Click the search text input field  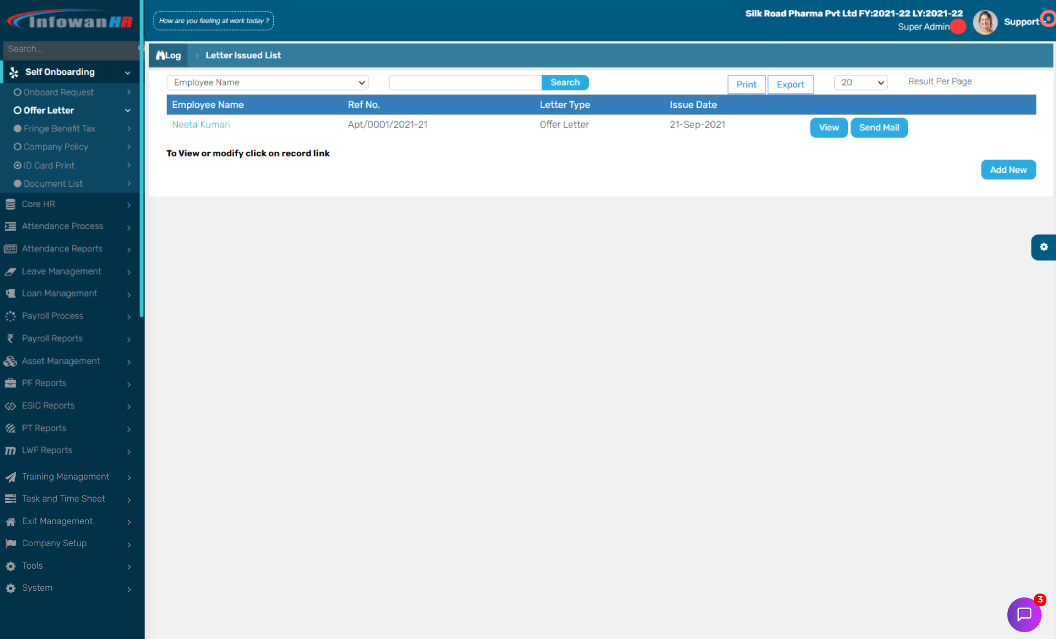coord(465,83)
